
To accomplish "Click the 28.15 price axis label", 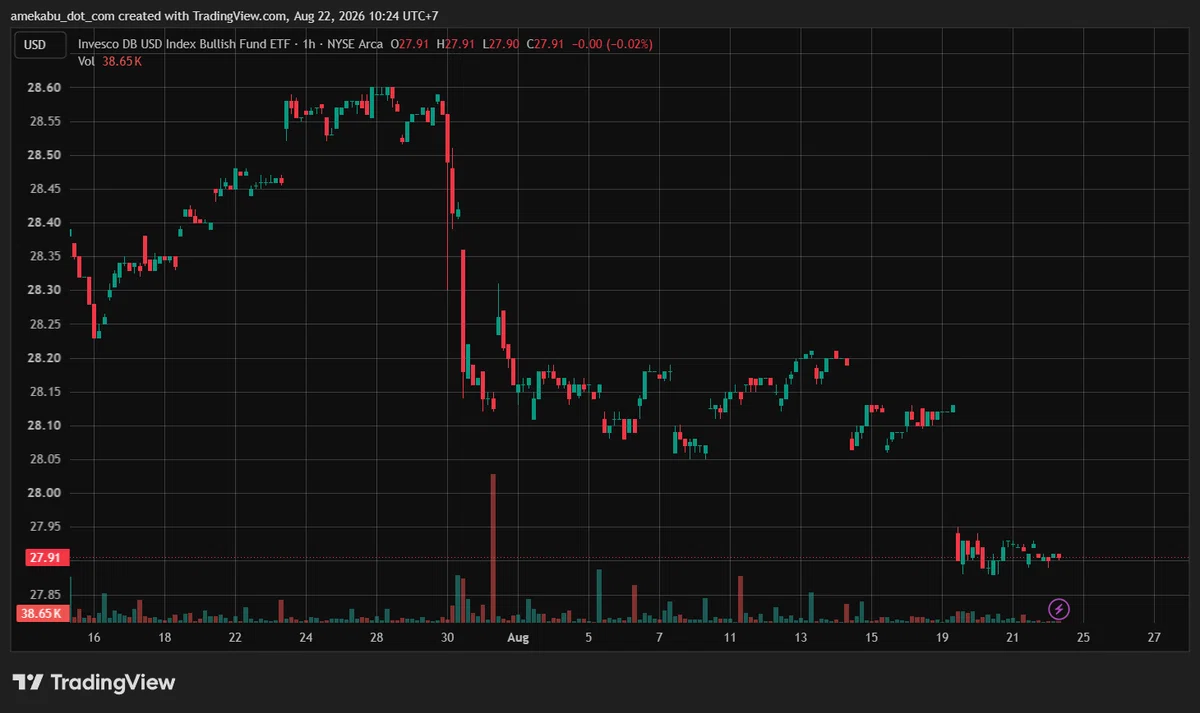I will [43, 392].
